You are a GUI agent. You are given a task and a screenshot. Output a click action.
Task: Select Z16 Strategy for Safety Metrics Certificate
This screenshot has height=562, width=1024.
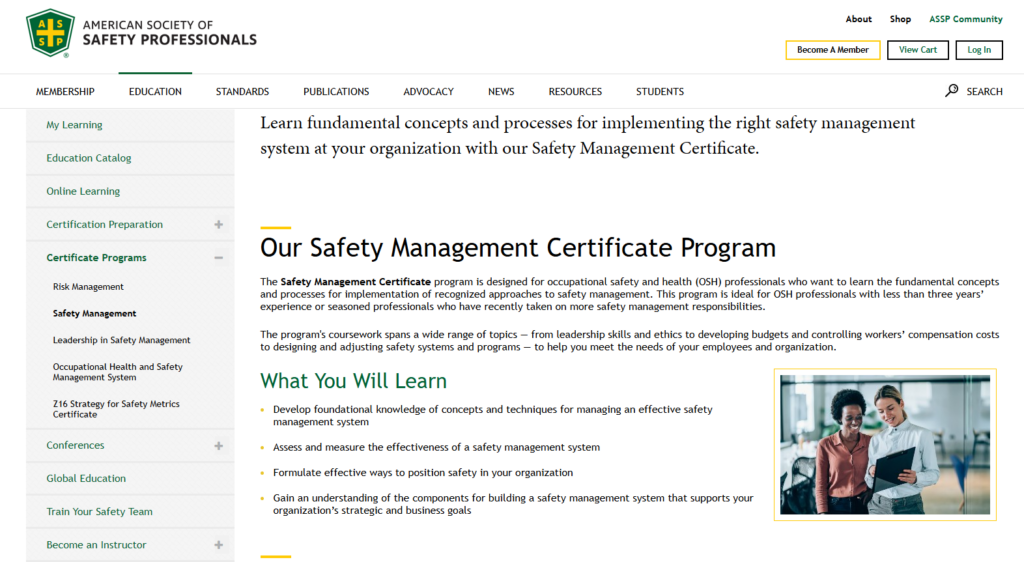pyautogui.click(x=116, y=409)
